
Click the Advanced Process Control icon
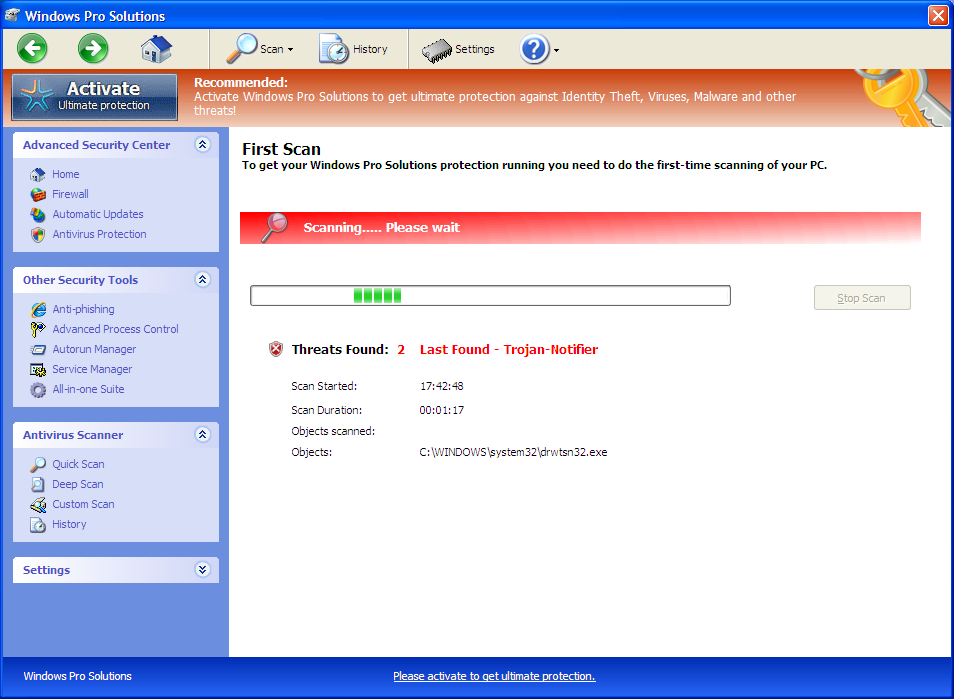pyautogui.click(x=38, y=330)
